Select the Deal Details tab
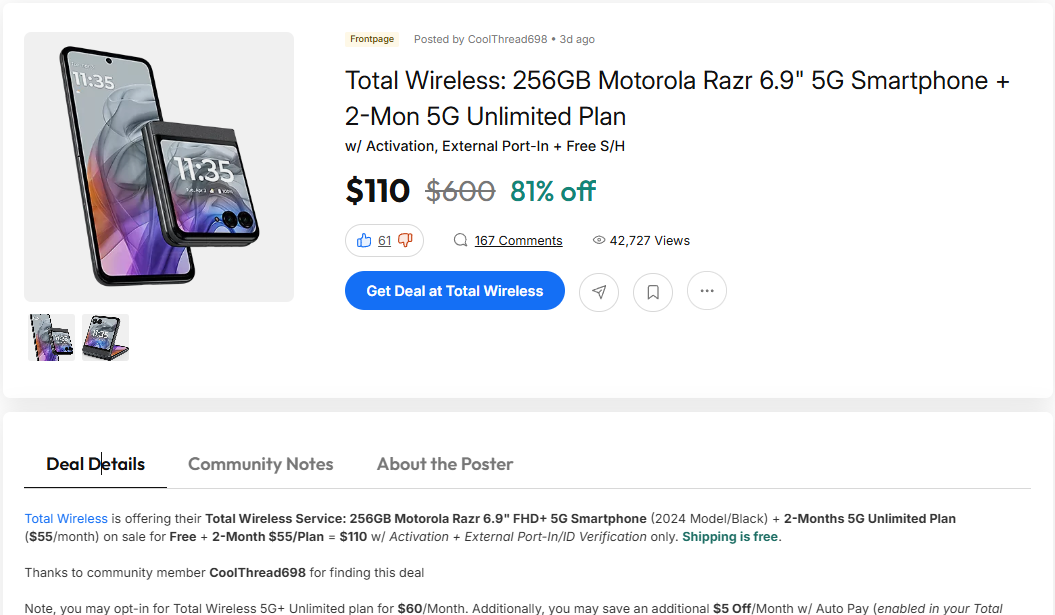Viewport: 1055px width, 615px height. point(95,464)
